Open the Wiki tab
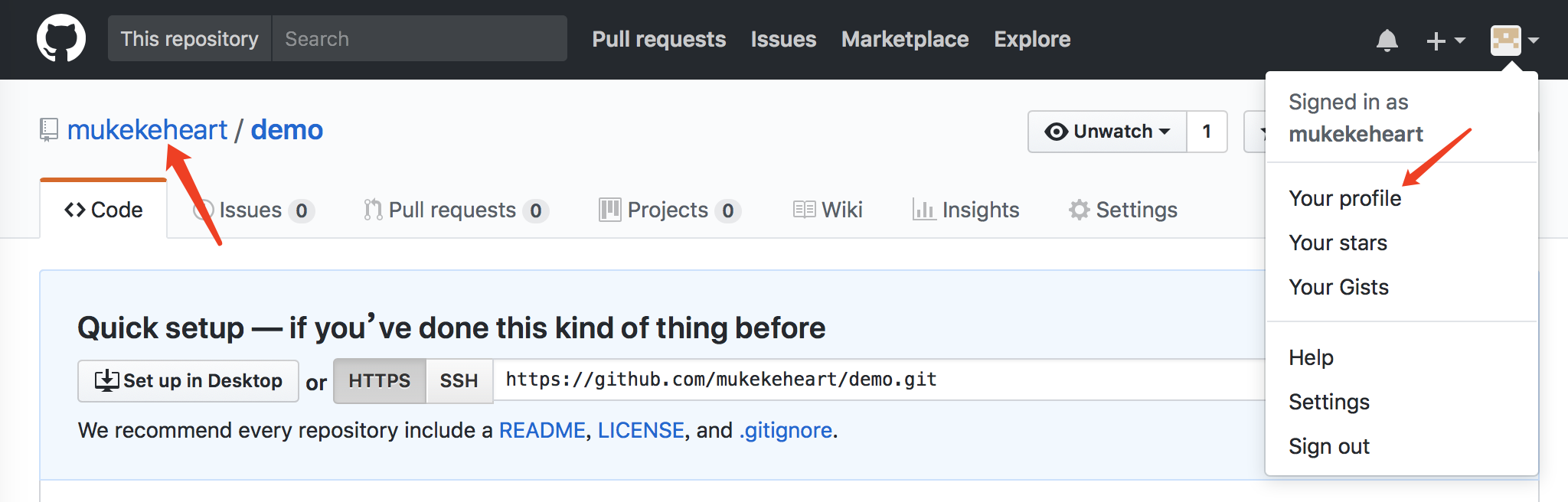The width and height of the screenshot is (1568, 502). pyautogui.click(x=828, y=210)
